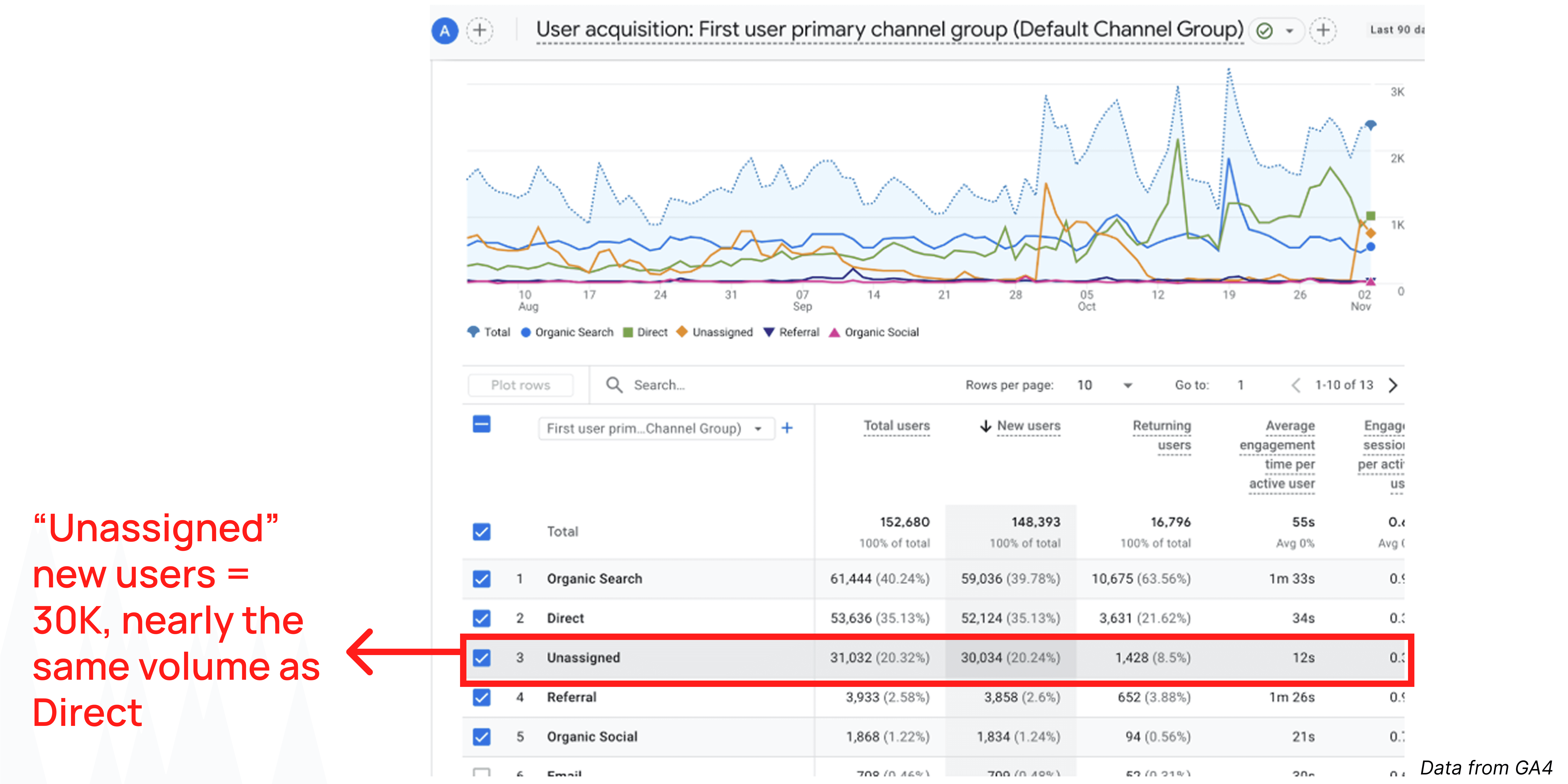
Task: Go to next page of rows
Action: click(1393, 385)
